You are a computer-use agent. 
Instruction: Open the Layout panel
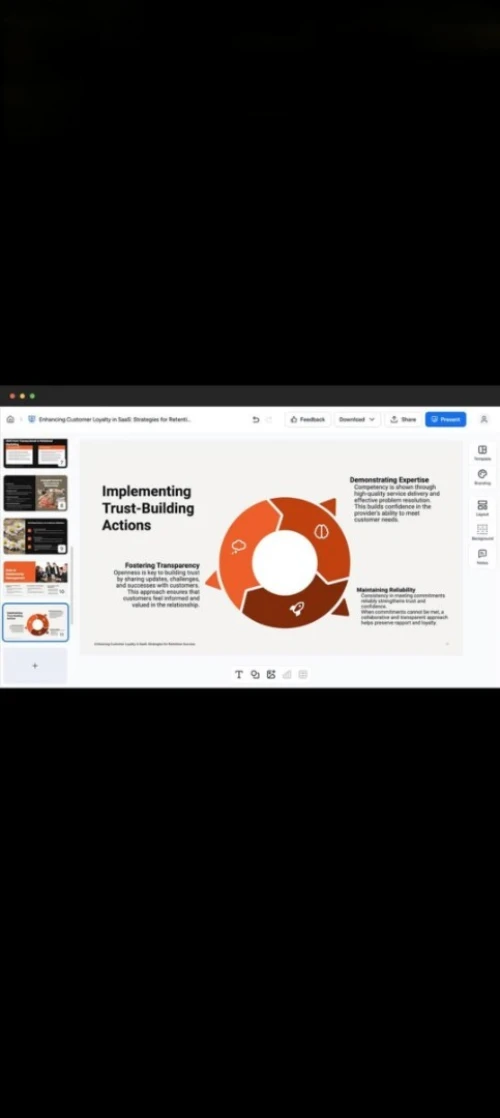482,508
